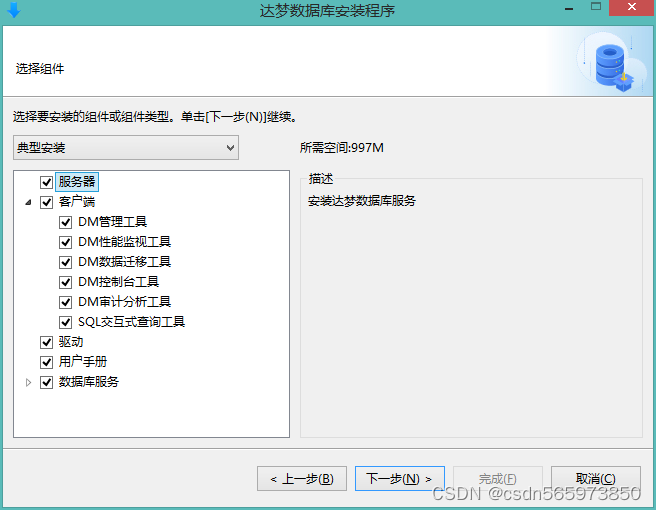656x510 pixels.
Task: Select the SQL交互式查询工具 tree label
Action: click(131, 322)
